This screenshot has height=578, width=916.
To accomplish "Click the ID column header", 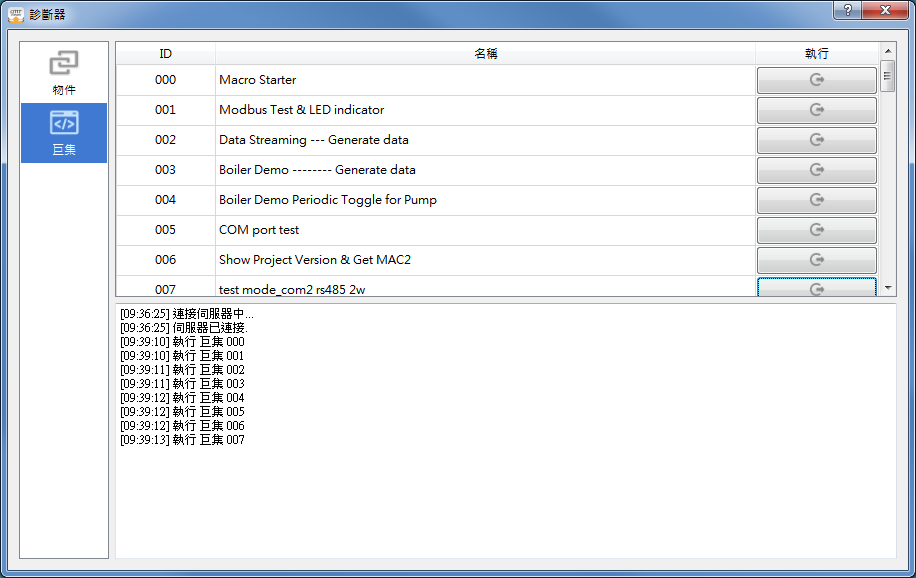I will [166, 54].
